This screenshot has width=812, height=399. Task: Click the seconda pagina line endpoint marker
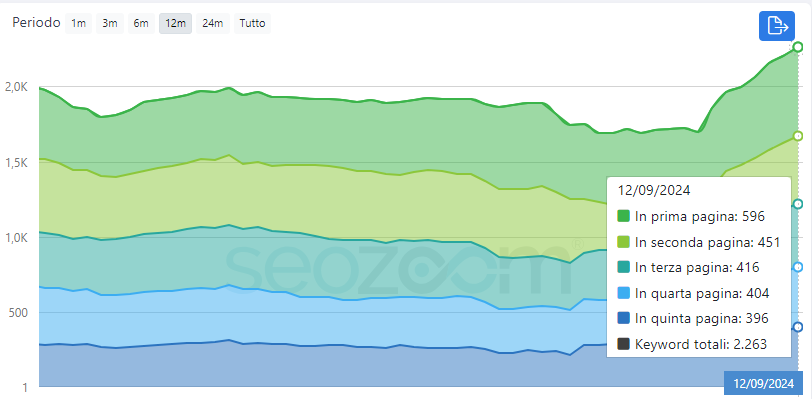[798, 136]
